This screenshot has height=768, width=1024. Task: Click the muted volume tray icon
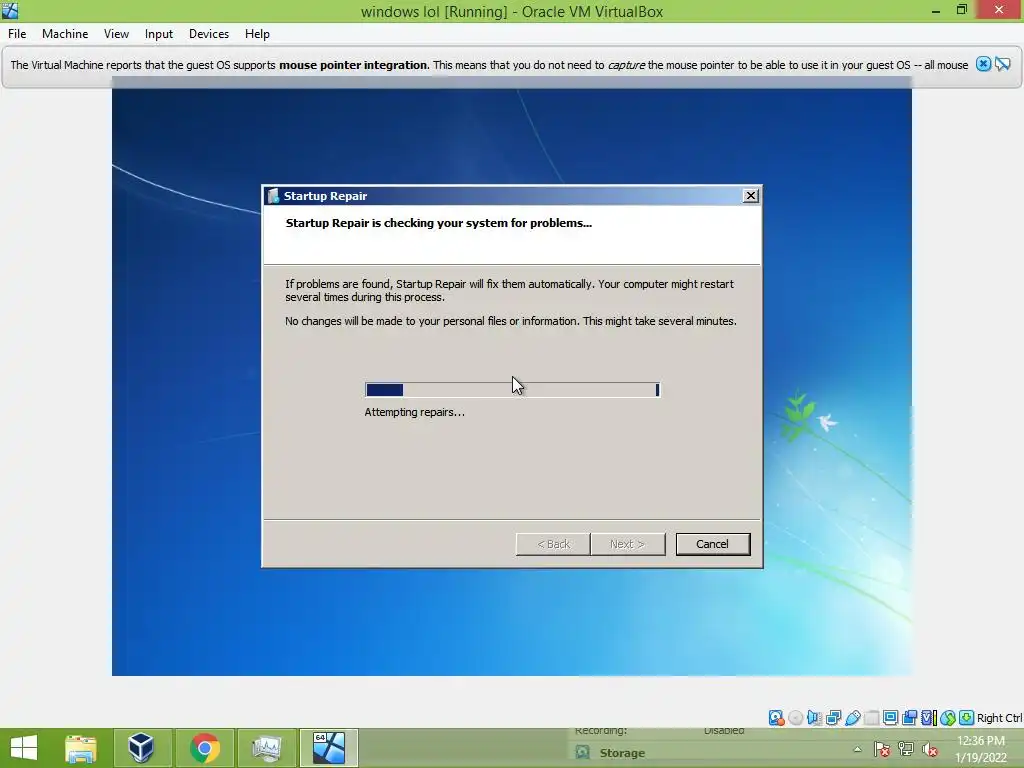tap(930, 749)
